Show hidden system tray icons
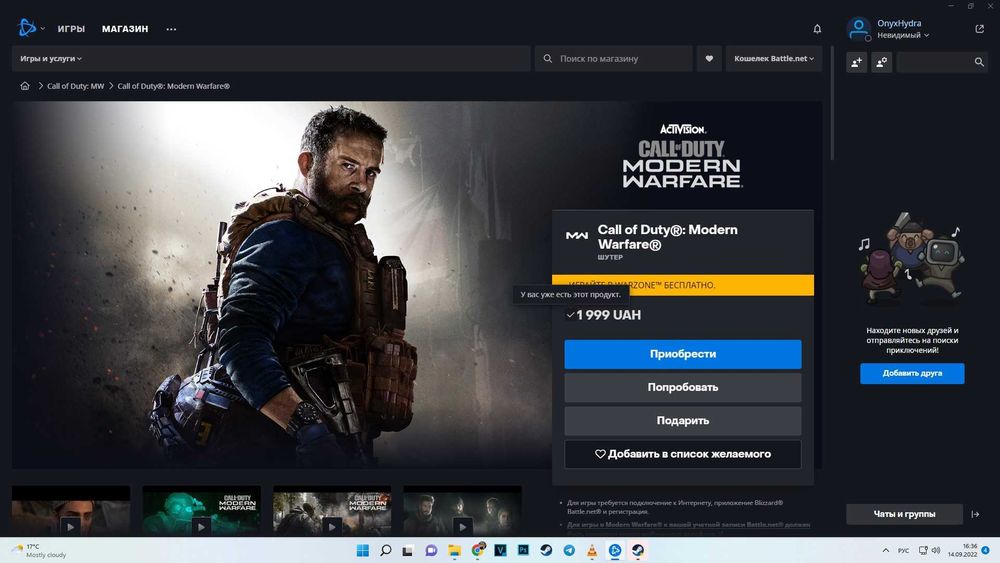 click(x=885, y=550)
